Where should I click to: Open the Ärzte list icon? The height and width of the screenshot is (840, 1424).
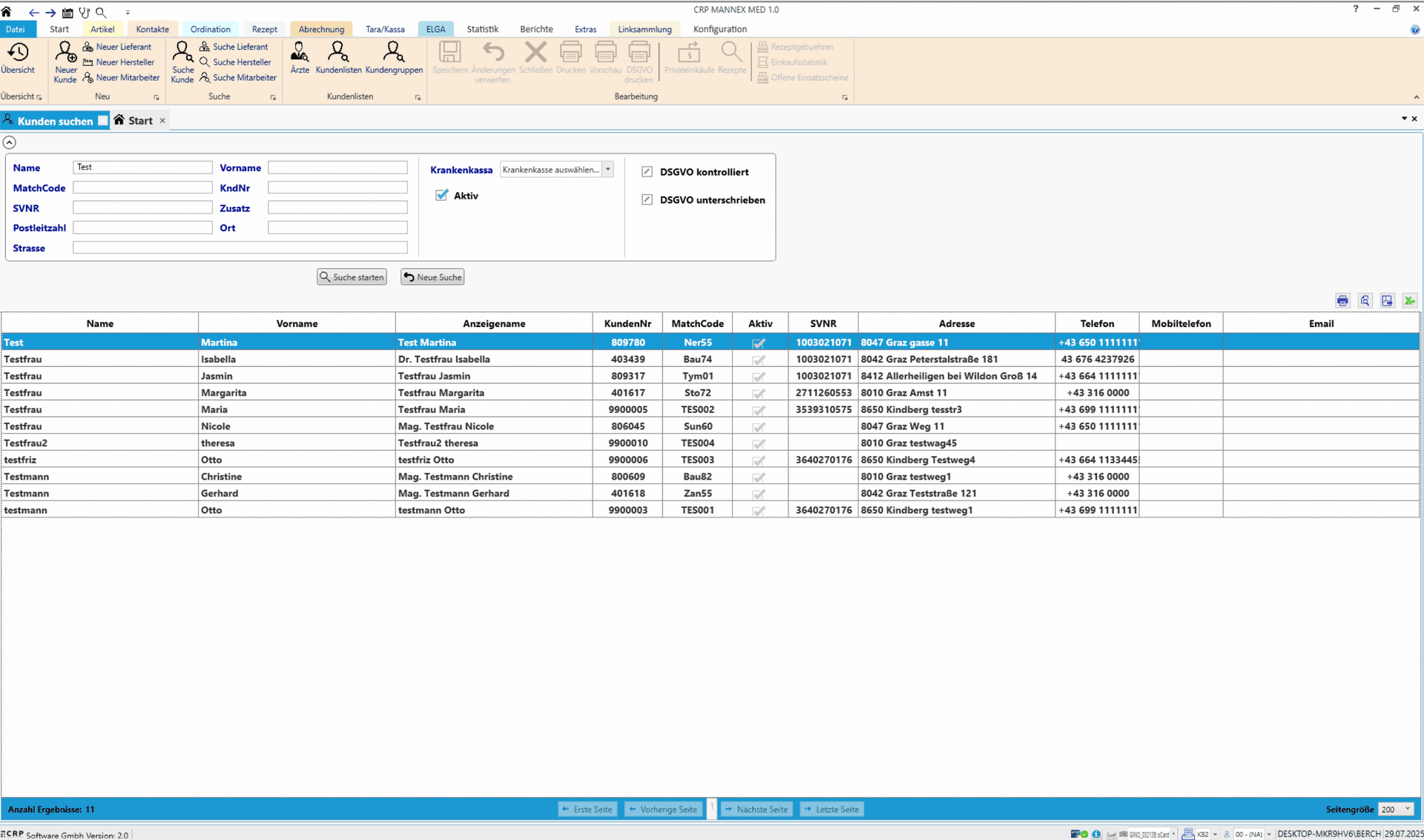tap(300, 59)
